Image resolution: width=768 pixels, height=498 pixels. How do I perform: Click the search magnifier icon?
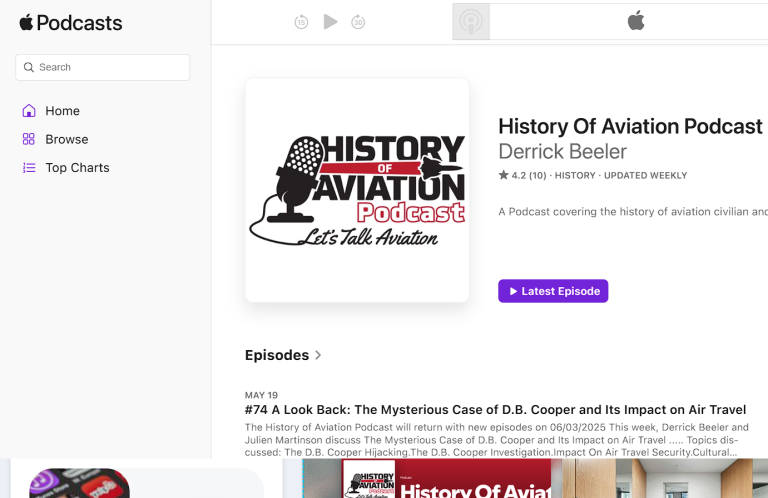[29, 67]
